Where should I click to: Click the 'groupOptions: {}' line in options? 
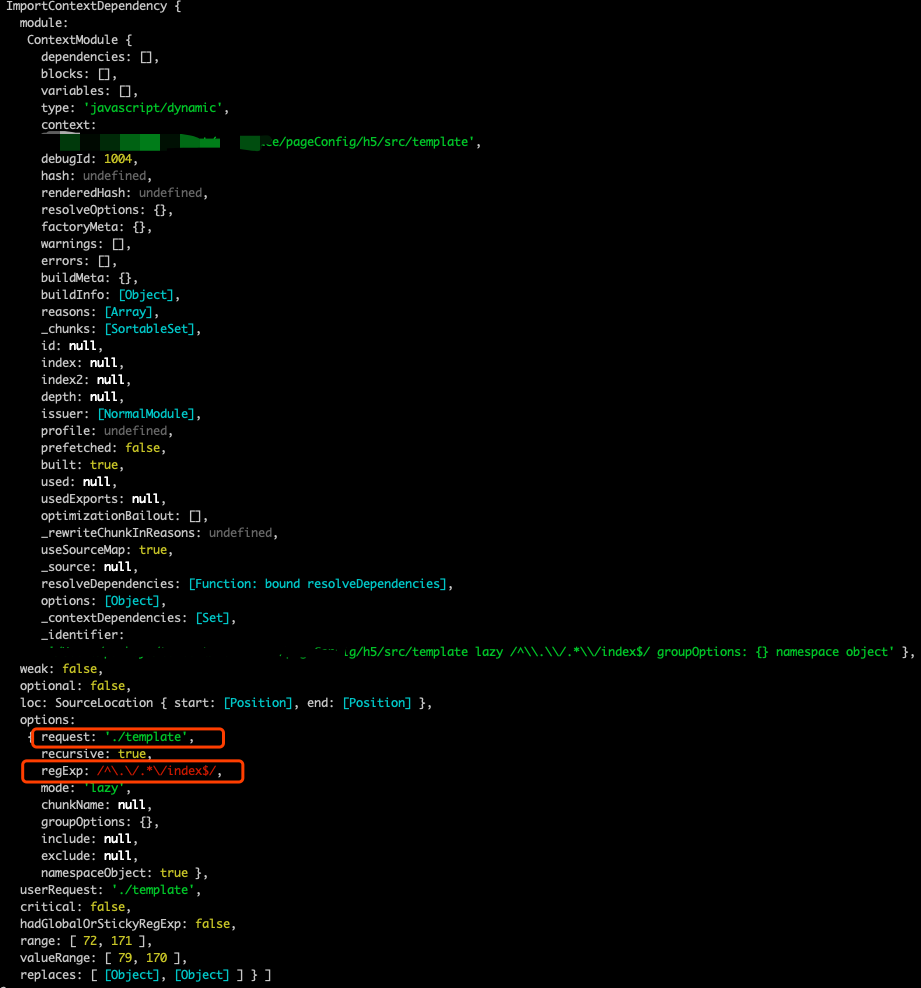100,822
